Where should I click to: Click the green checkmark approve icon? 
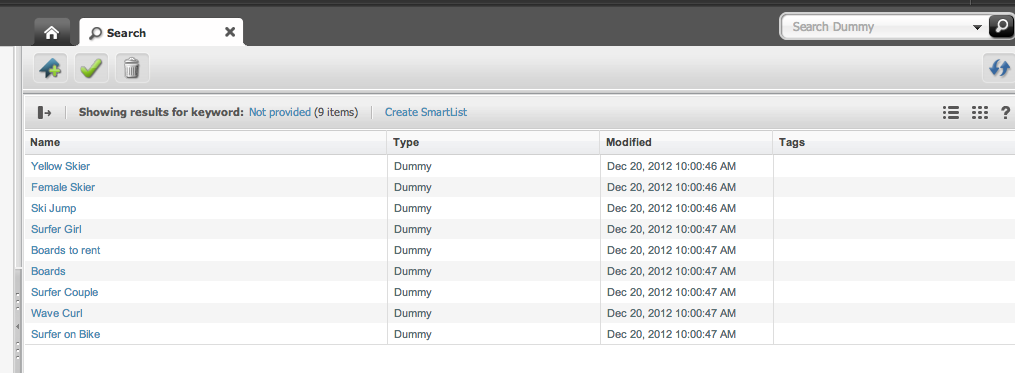[x=91, y=68]
